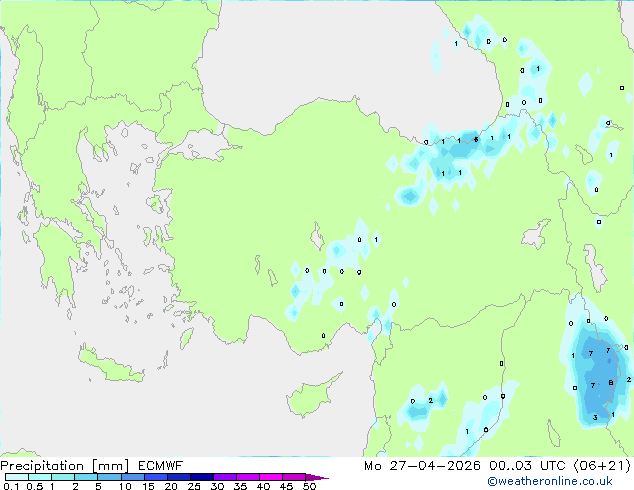
Task: Select the 40–45 mm magenta legend swatch
Action: coord(271,477)
